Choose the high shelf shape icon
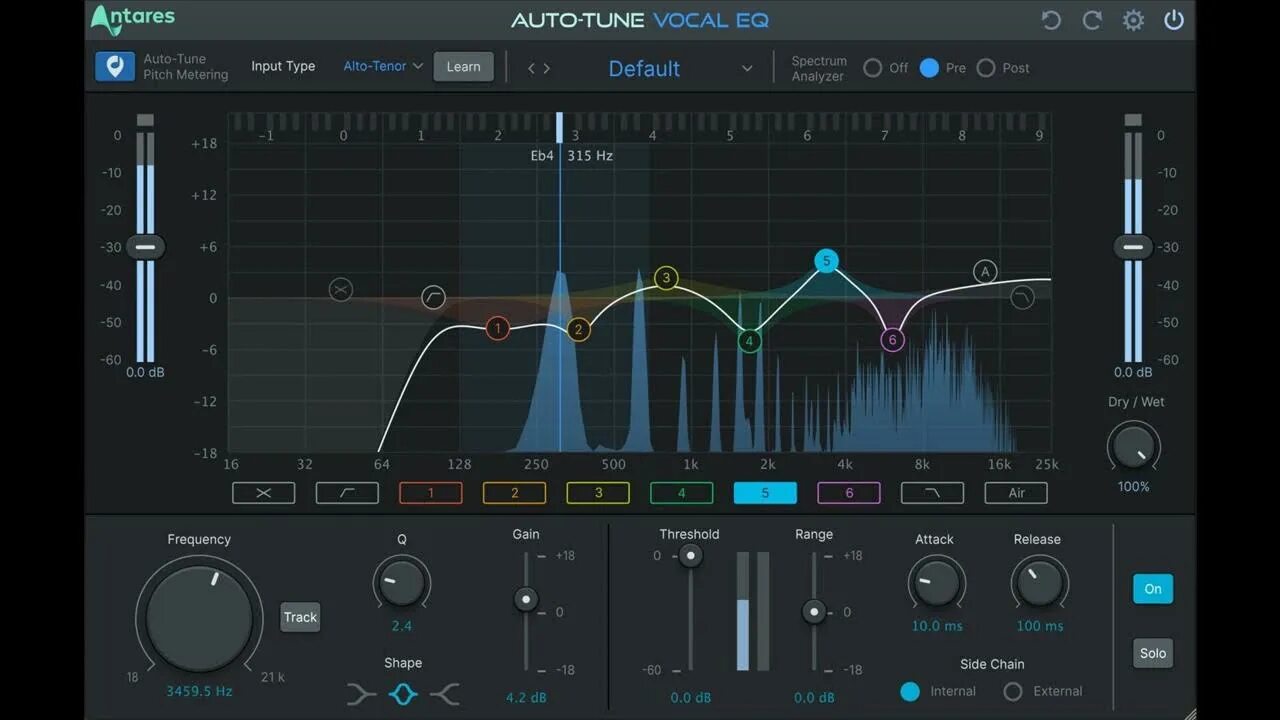The height and width of the screenshot is (720, 1280). (445, 693)
